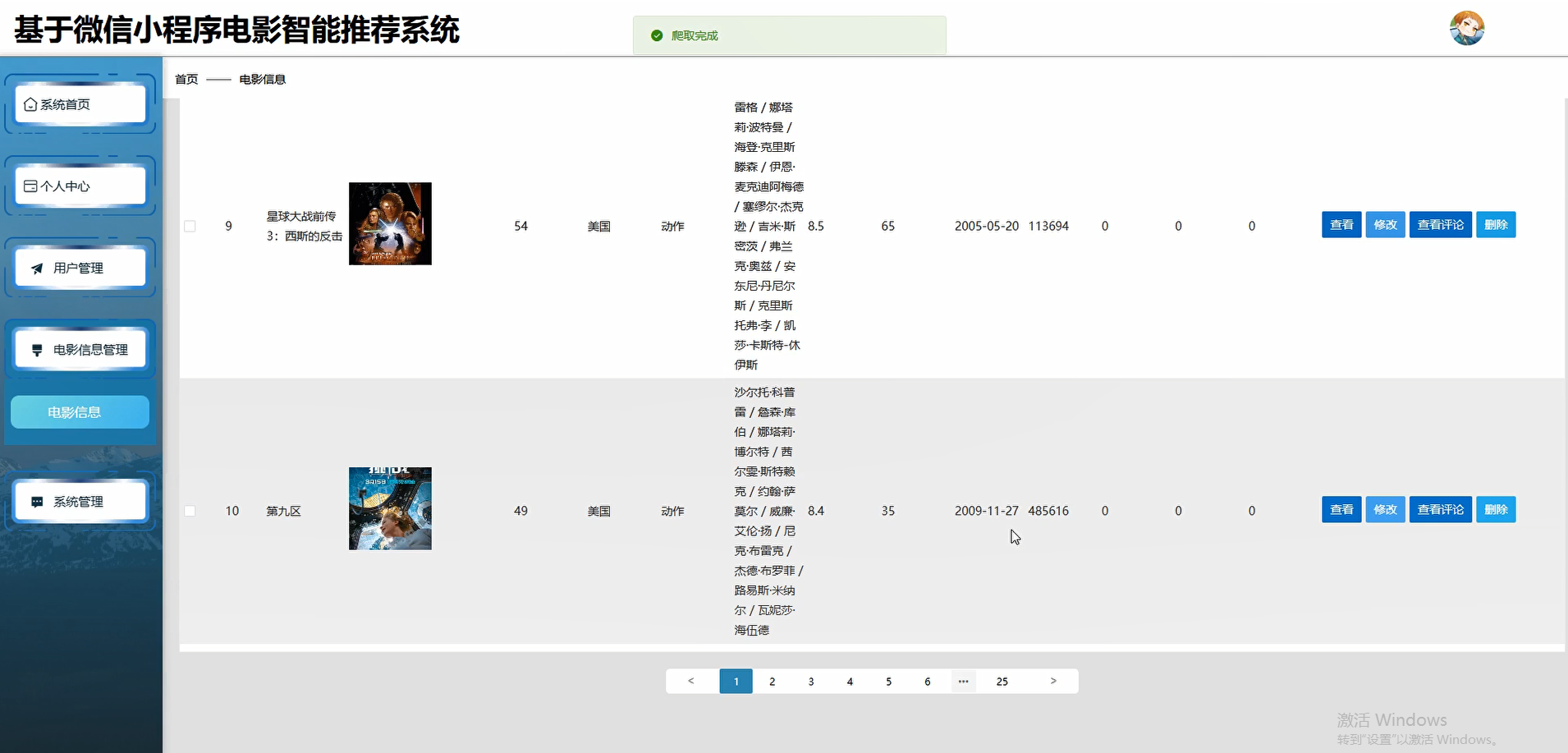Select page 3 in the pager
The height and width of the screenshot is (753, 1568).
[812, 681]
